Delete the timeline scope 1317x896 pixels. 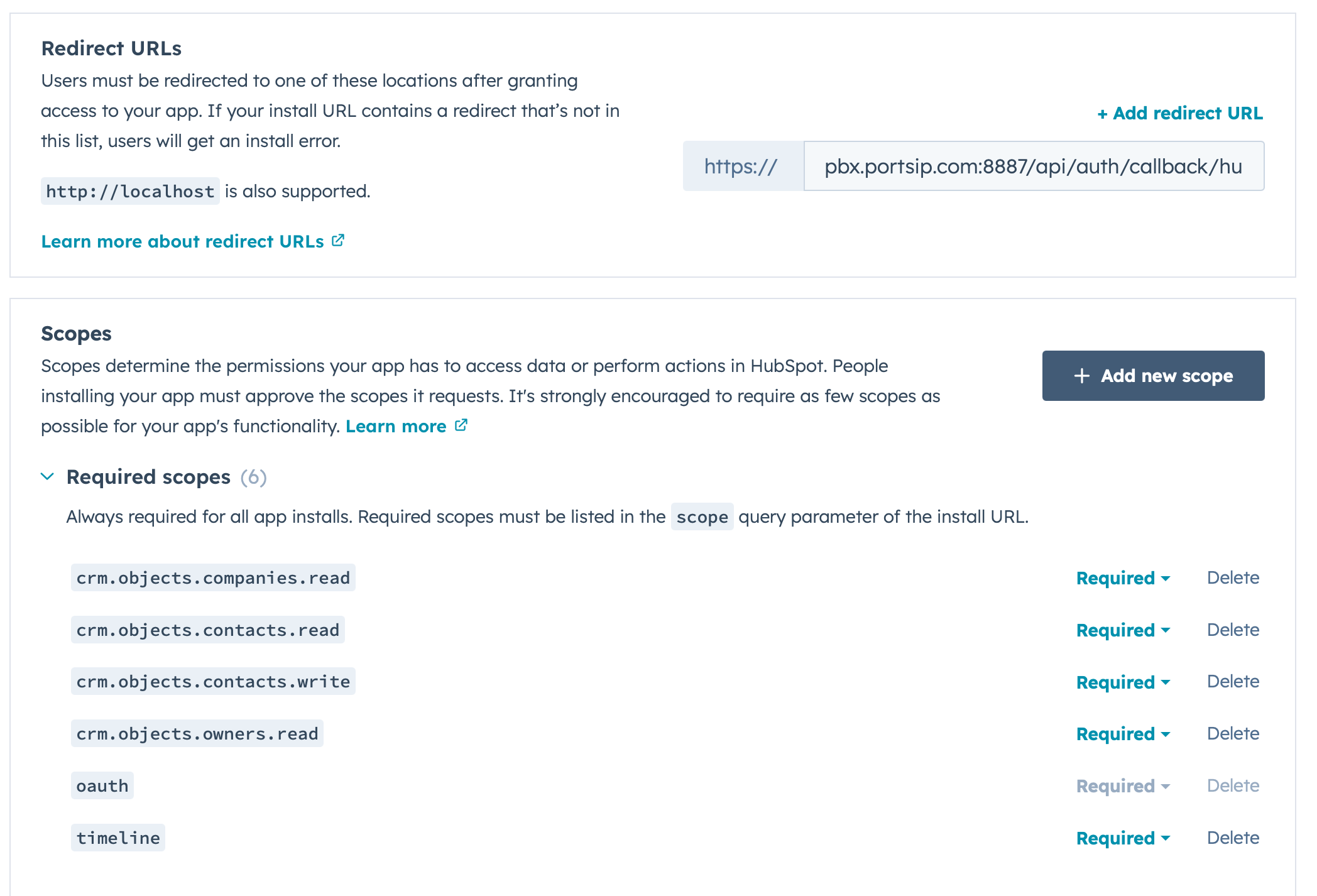(x=1233, y=838)
